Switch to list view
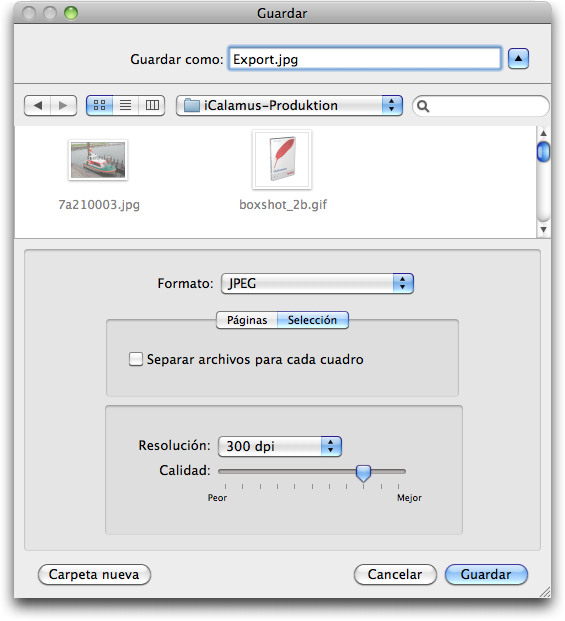The image size is (565, 621). [x=126, y=105]
